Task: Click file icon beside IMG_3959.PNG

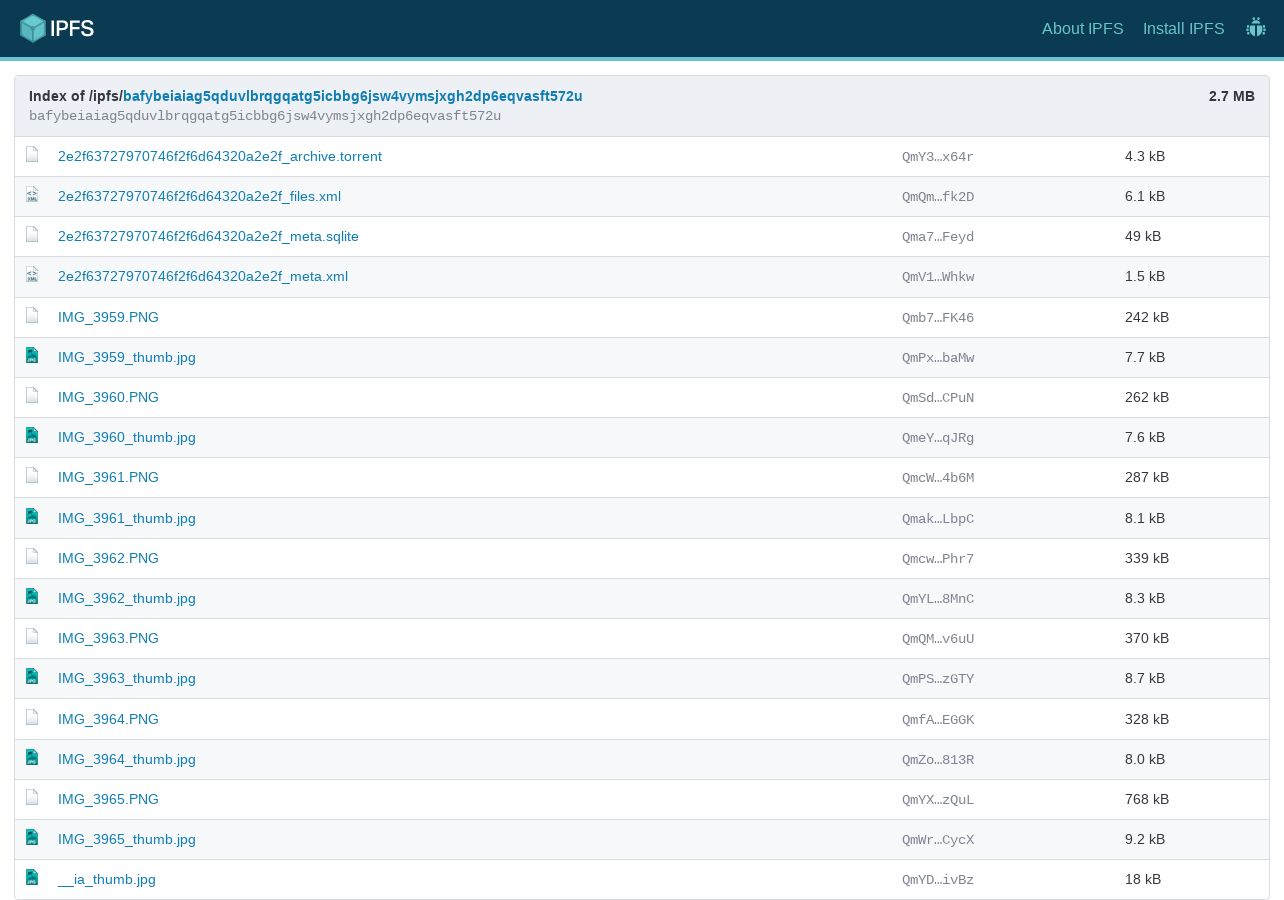Action: (32, 316)
